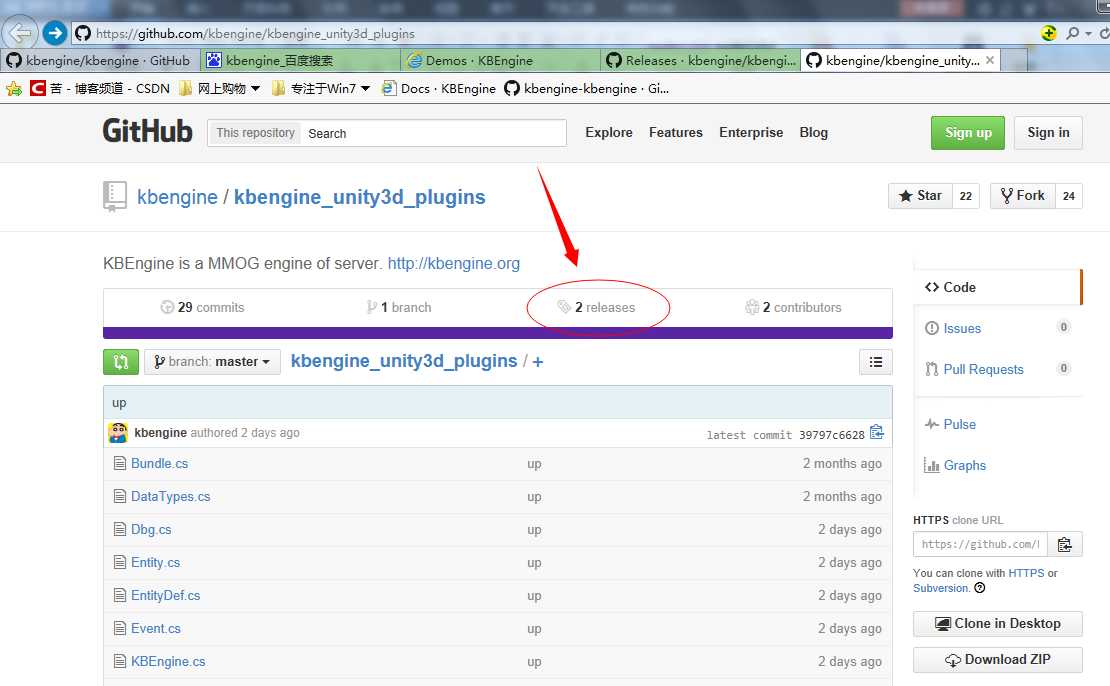Open the Event.cs file
Image resolution: width=1110 pixels, height=686 pixels.
pos(156,629)
